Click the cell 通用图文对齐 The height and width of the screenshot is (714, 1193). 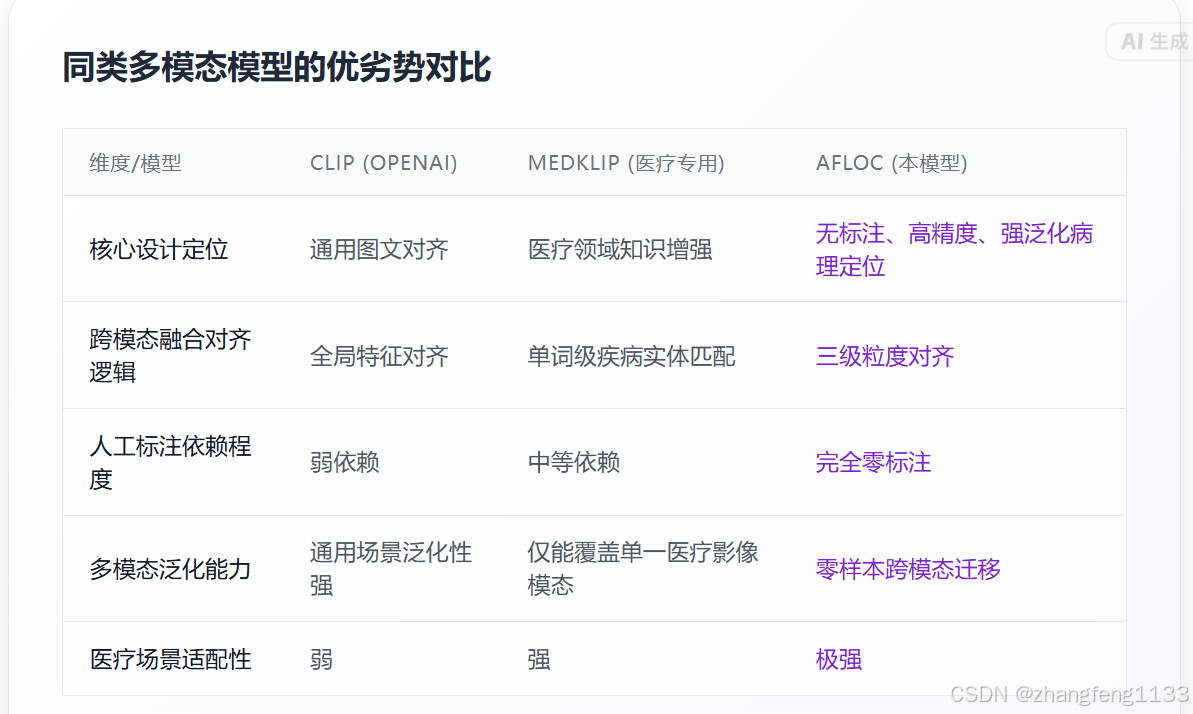(x=379, y=250)
